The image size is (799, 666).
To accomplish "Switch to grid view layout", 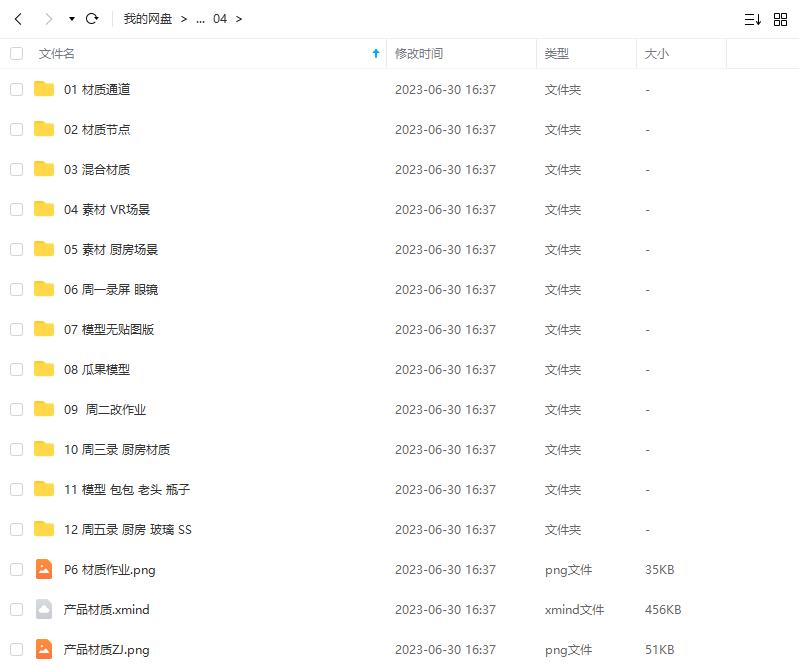I will (x=780, y=19).
